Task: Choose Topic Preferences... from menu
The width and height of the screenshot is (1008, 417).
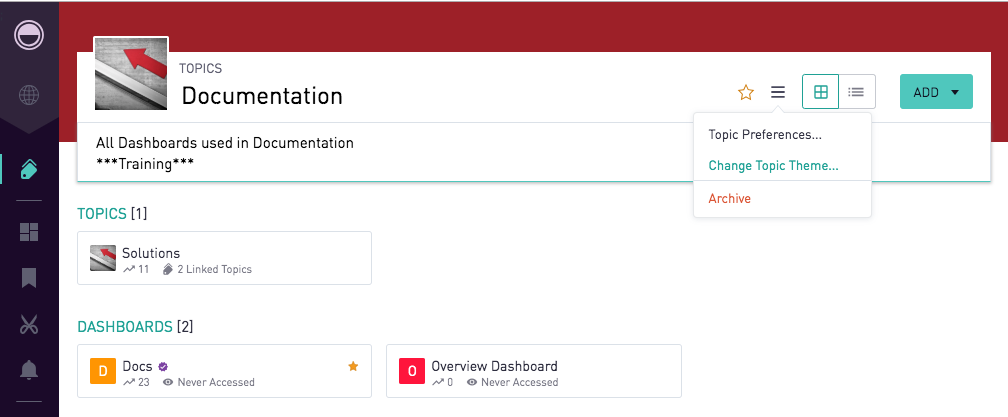Action: point(765,135)
